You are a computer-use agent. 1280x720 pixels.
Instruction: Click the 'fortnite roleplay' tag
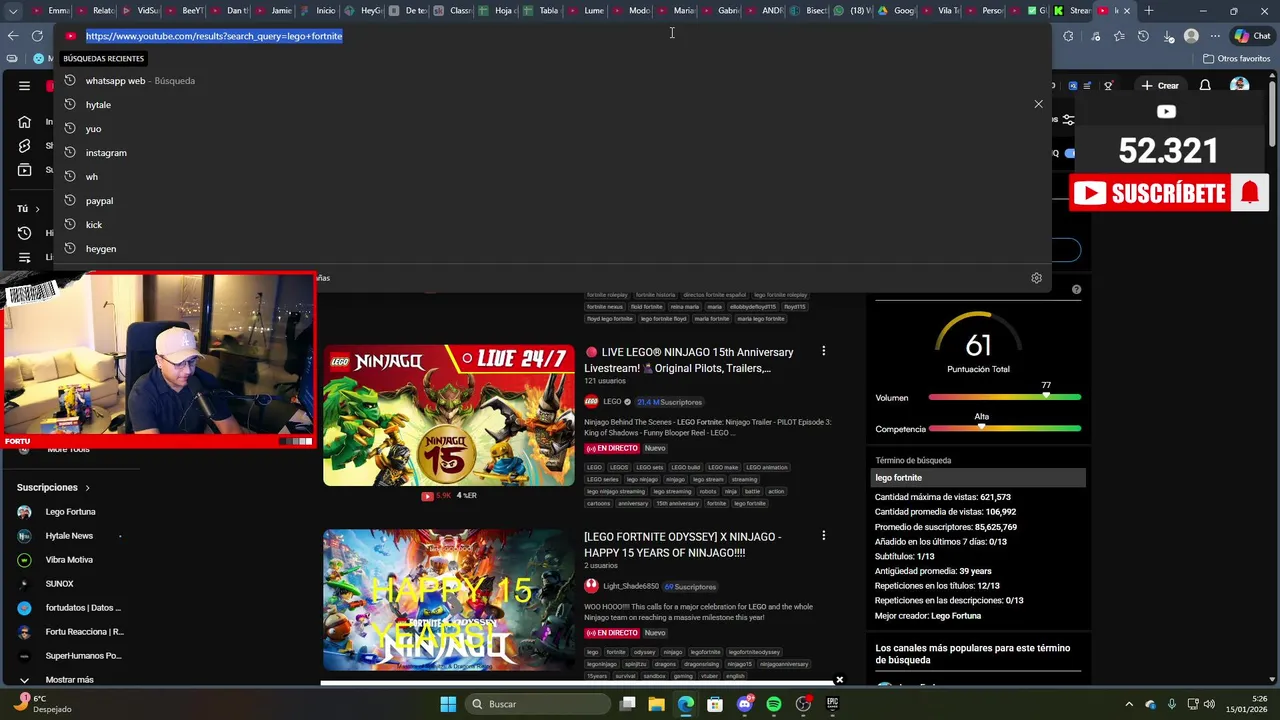click(607, 295)
